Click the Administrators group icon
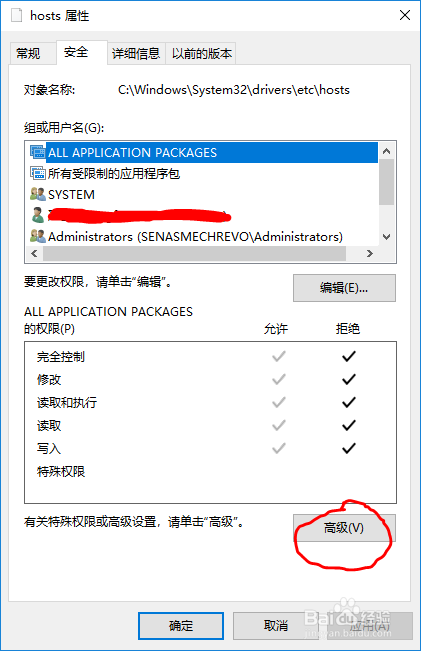Screen dimensions: 421x651 38,236
